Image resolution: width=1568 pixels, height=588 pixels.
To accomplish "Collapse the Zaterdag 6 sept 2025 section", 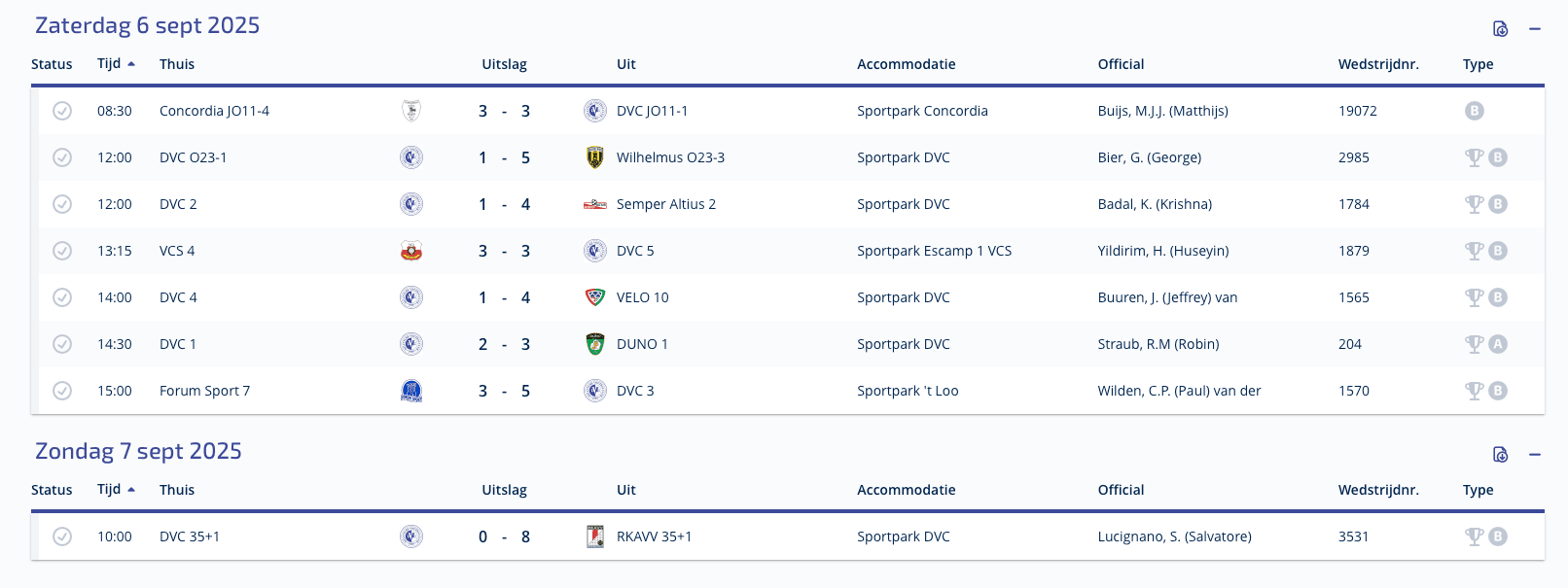I will tap(1535, 28).
